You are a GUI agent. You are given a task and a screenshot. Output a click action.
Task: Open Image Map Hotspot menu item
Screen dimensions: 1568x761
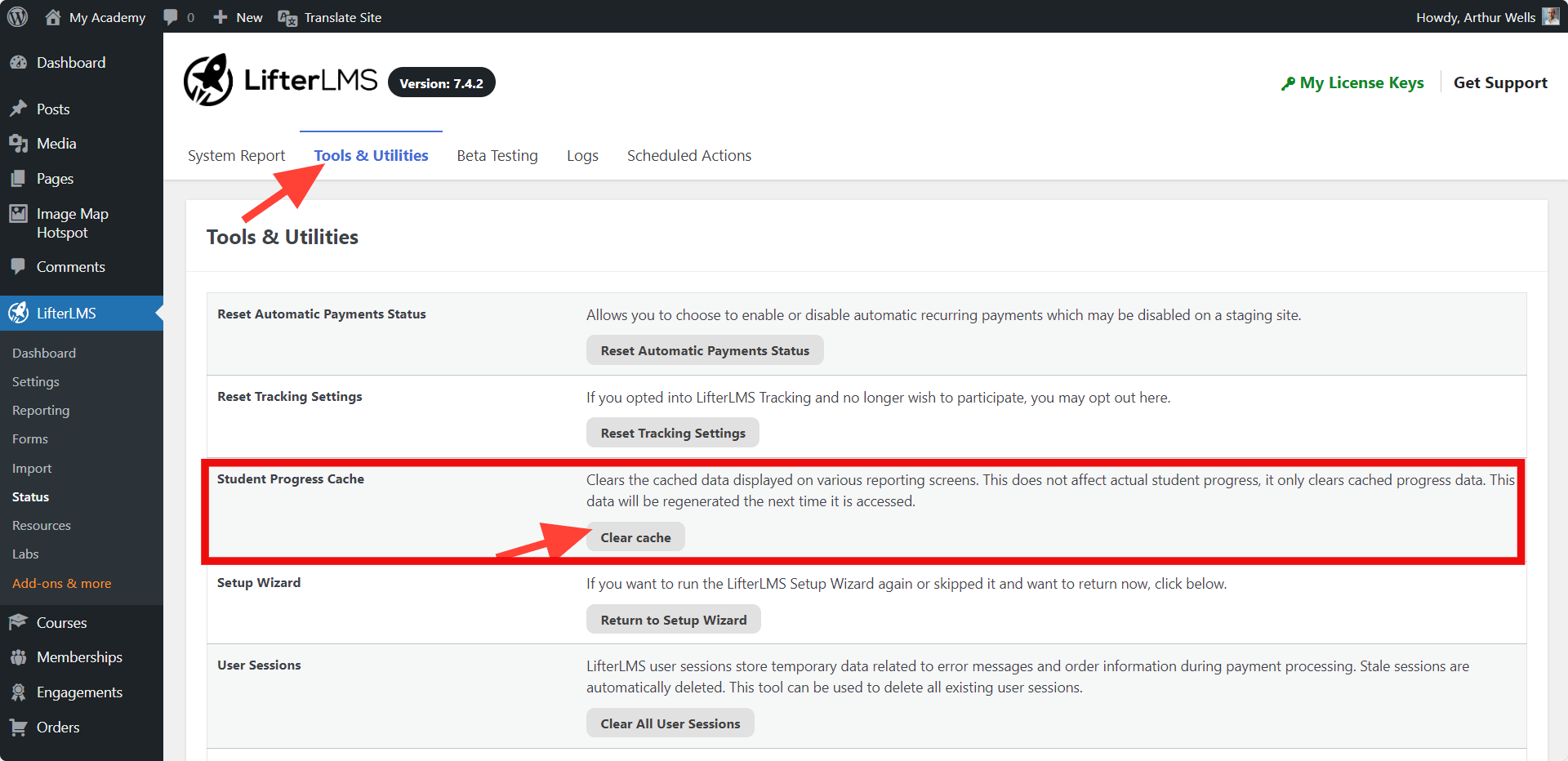[x=73, y=223]
